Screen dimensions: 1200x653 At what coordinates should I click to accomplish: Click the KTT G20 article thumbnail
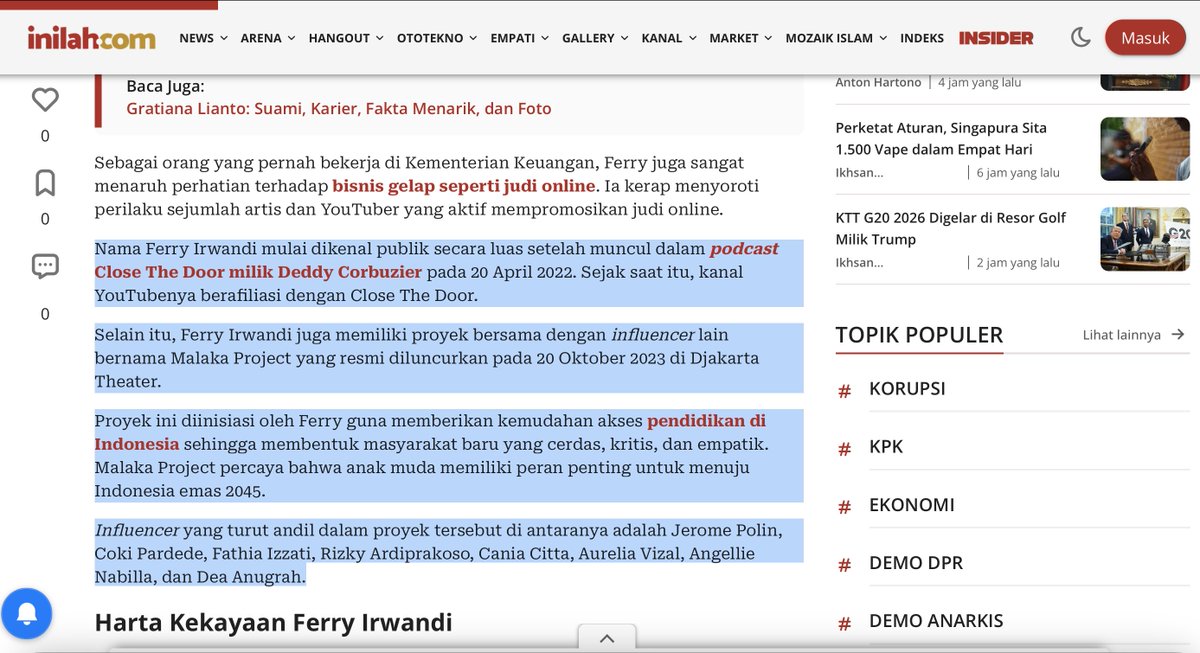pos(1145,238)
